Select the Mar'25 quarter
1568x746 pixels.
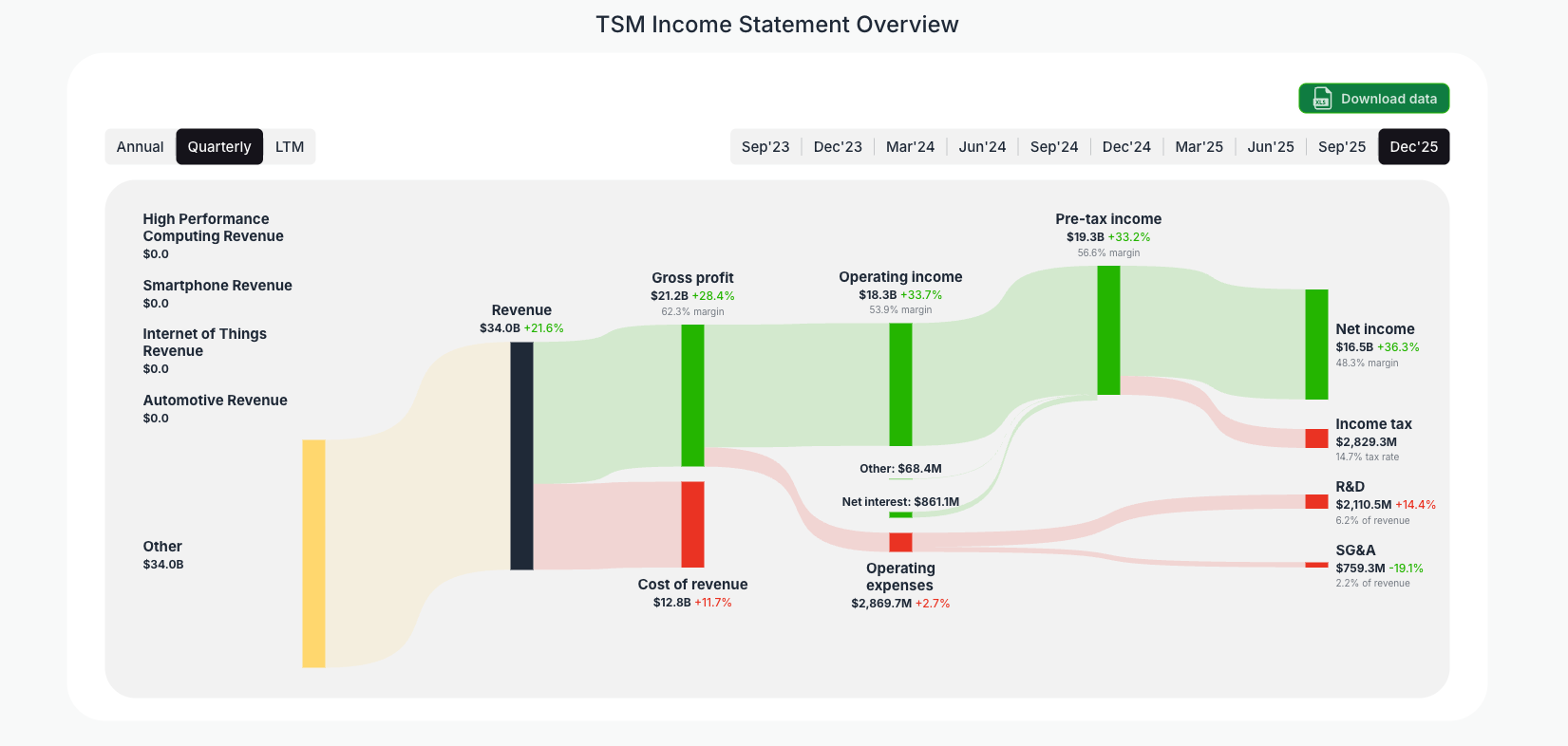click(x=1199, y=147)
